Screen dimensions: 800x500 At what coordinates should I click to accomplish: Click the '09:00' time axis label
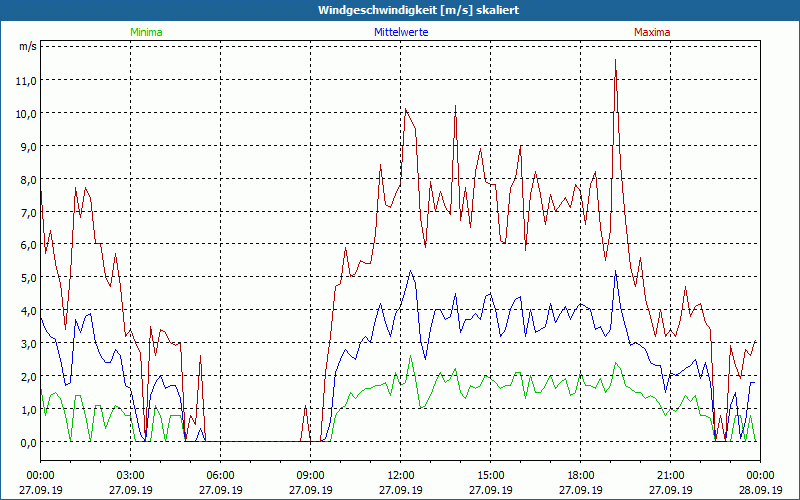pyautogui.click(x=311, y=476)
